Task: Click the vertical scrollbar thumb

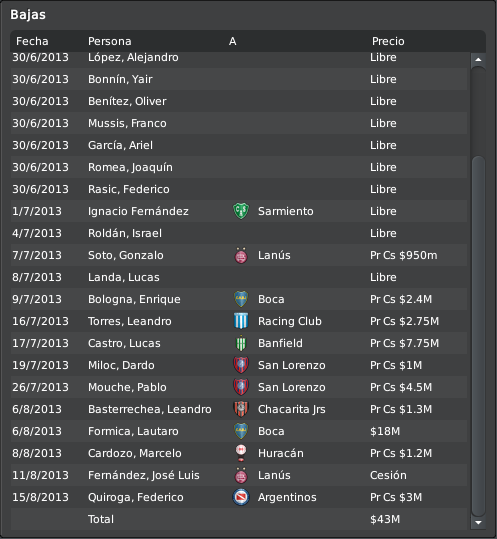Action: point(478,336)
